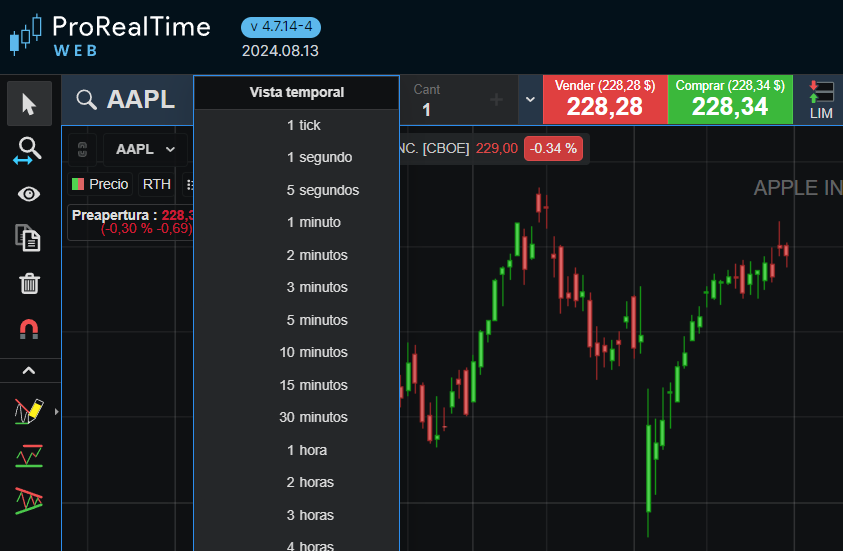843x551 pixels.
Task: Click the Vista temporal menu header
Action: [x=297, y=92]
